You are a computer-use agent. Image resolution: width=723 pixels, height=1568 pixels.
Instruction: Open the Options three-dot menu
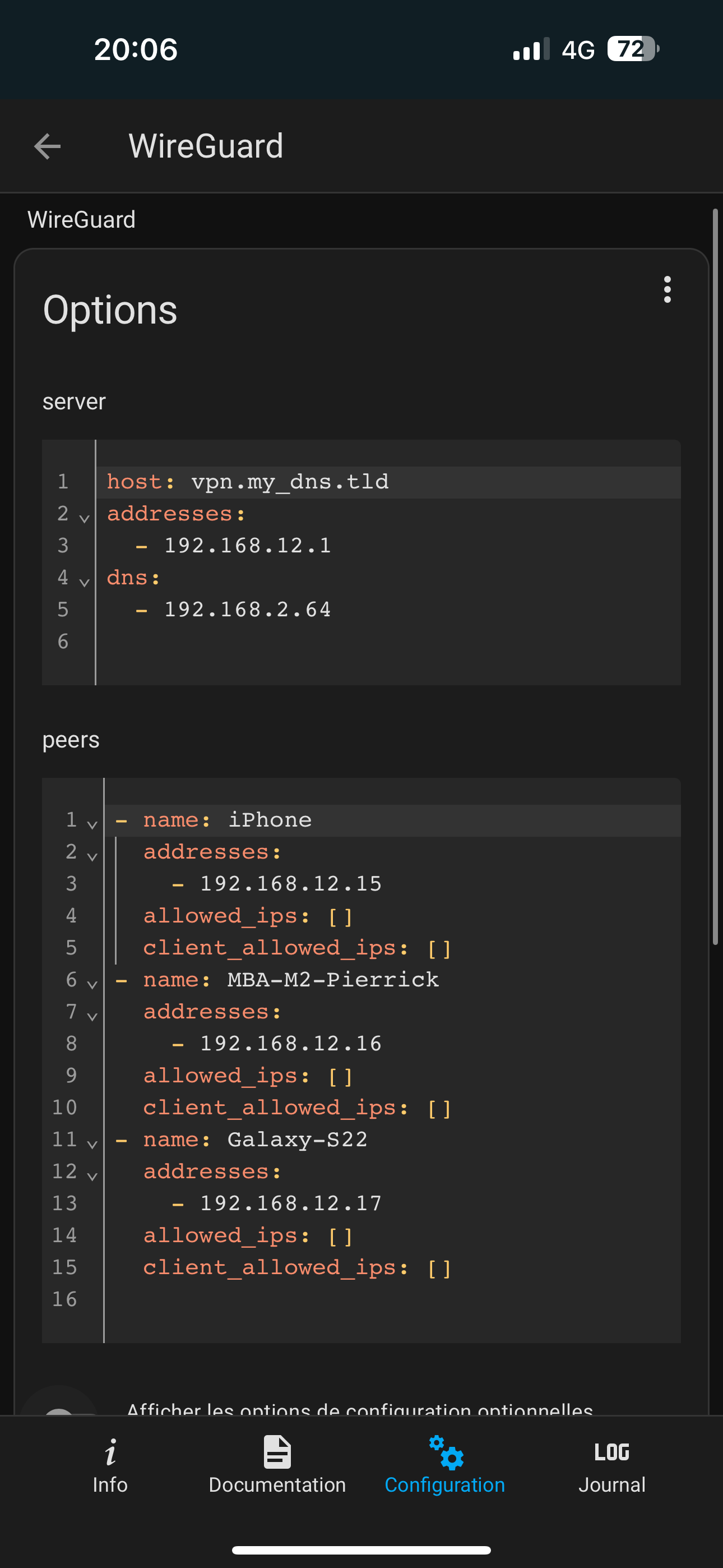click(667, 289)
